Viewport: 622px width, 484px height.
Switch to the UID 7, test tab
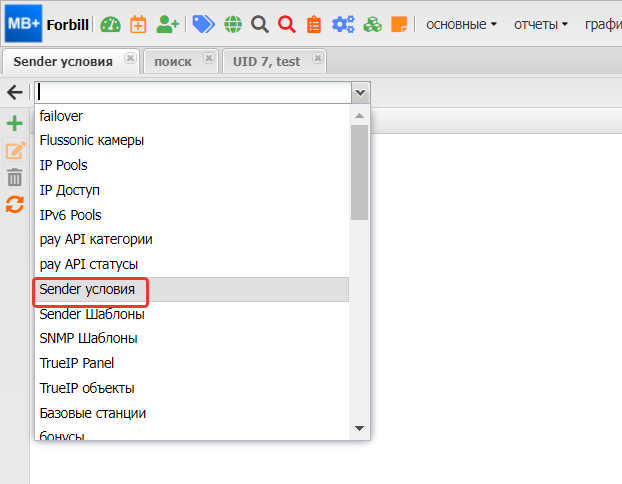[x=266, y=61]
